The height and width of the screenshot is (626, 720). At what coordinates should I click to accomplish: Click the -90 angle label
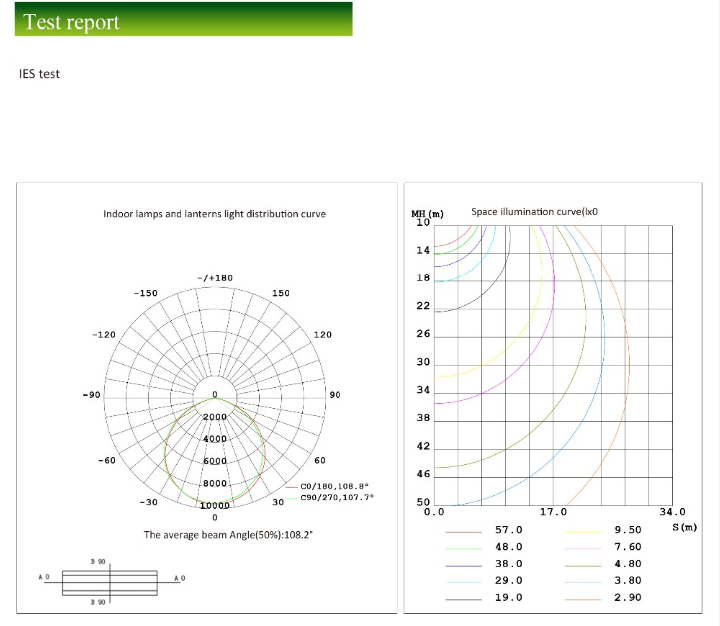pos(91,395)
